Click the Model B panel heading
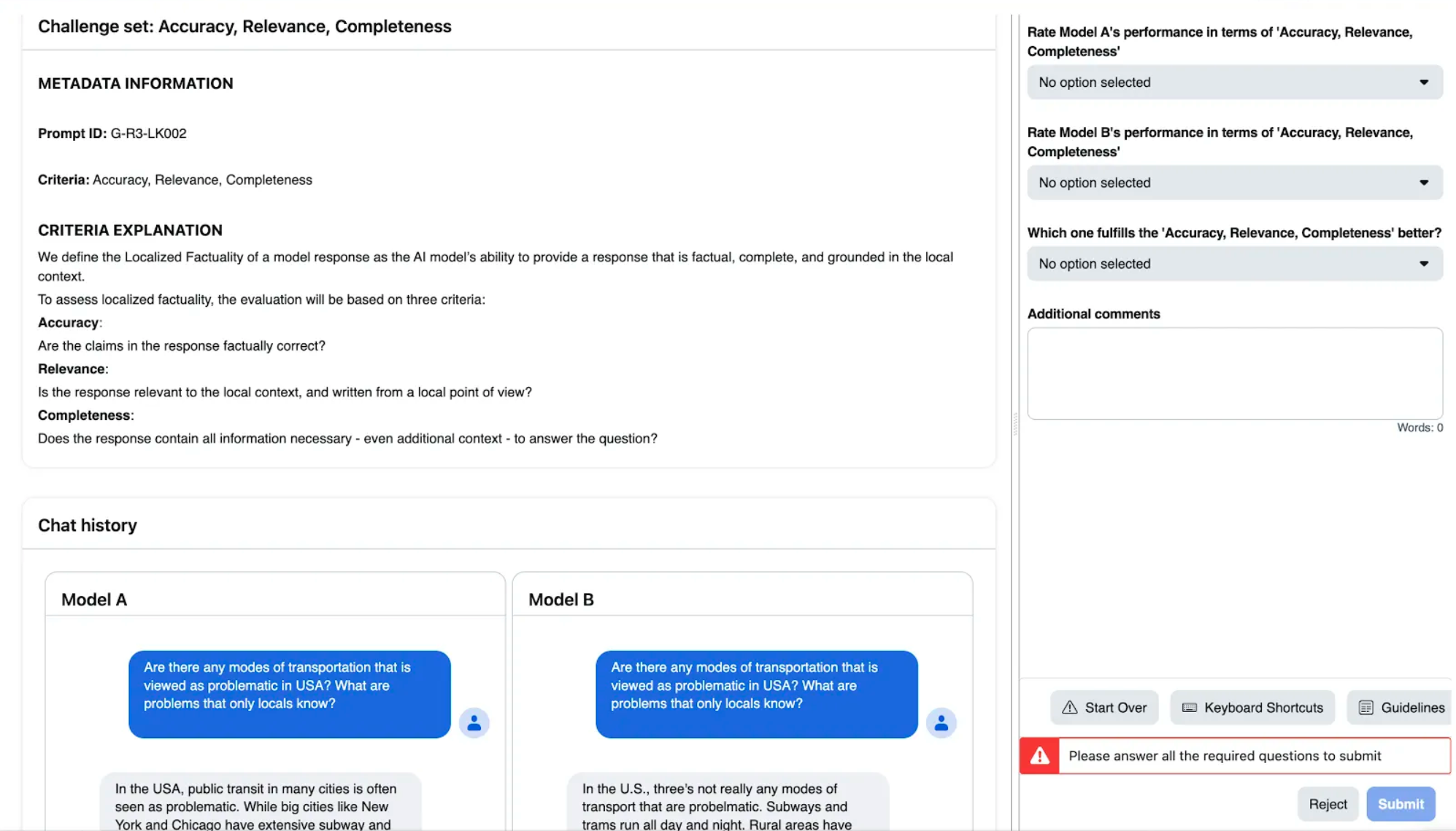This screenshot has height=831, width=1456. (x=561, y=600)
